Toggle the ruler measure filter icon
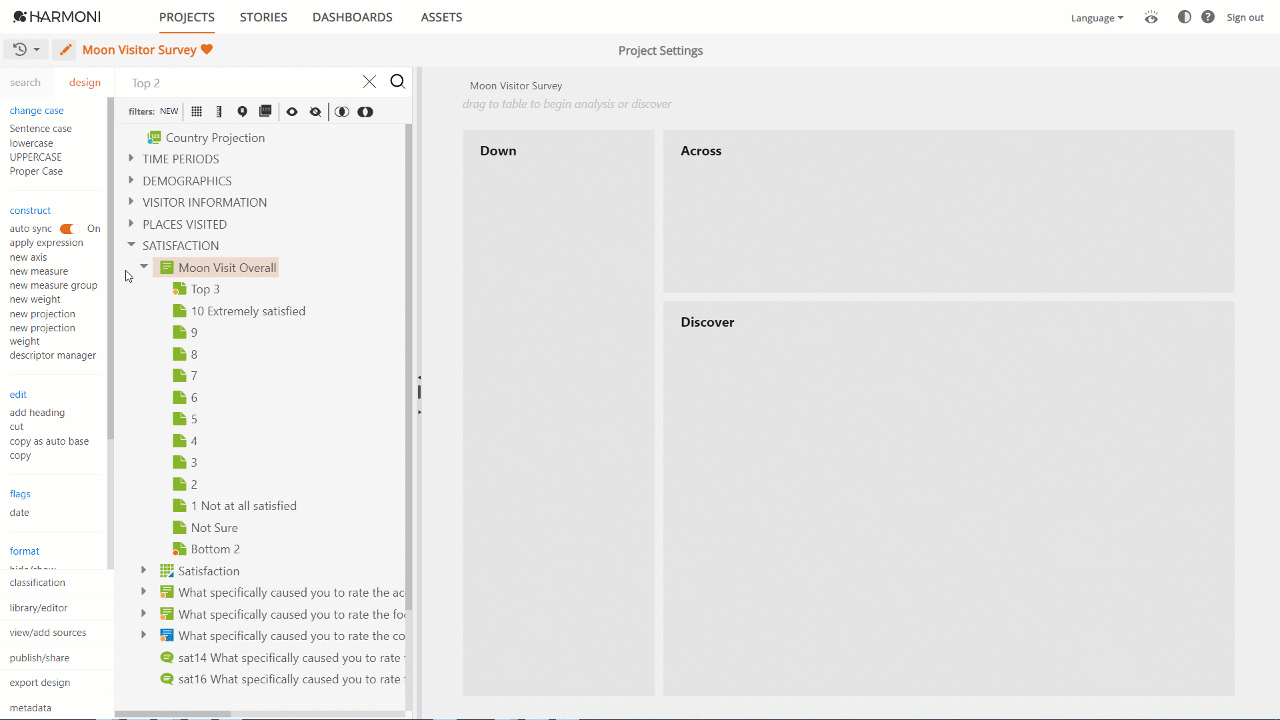 219,112
